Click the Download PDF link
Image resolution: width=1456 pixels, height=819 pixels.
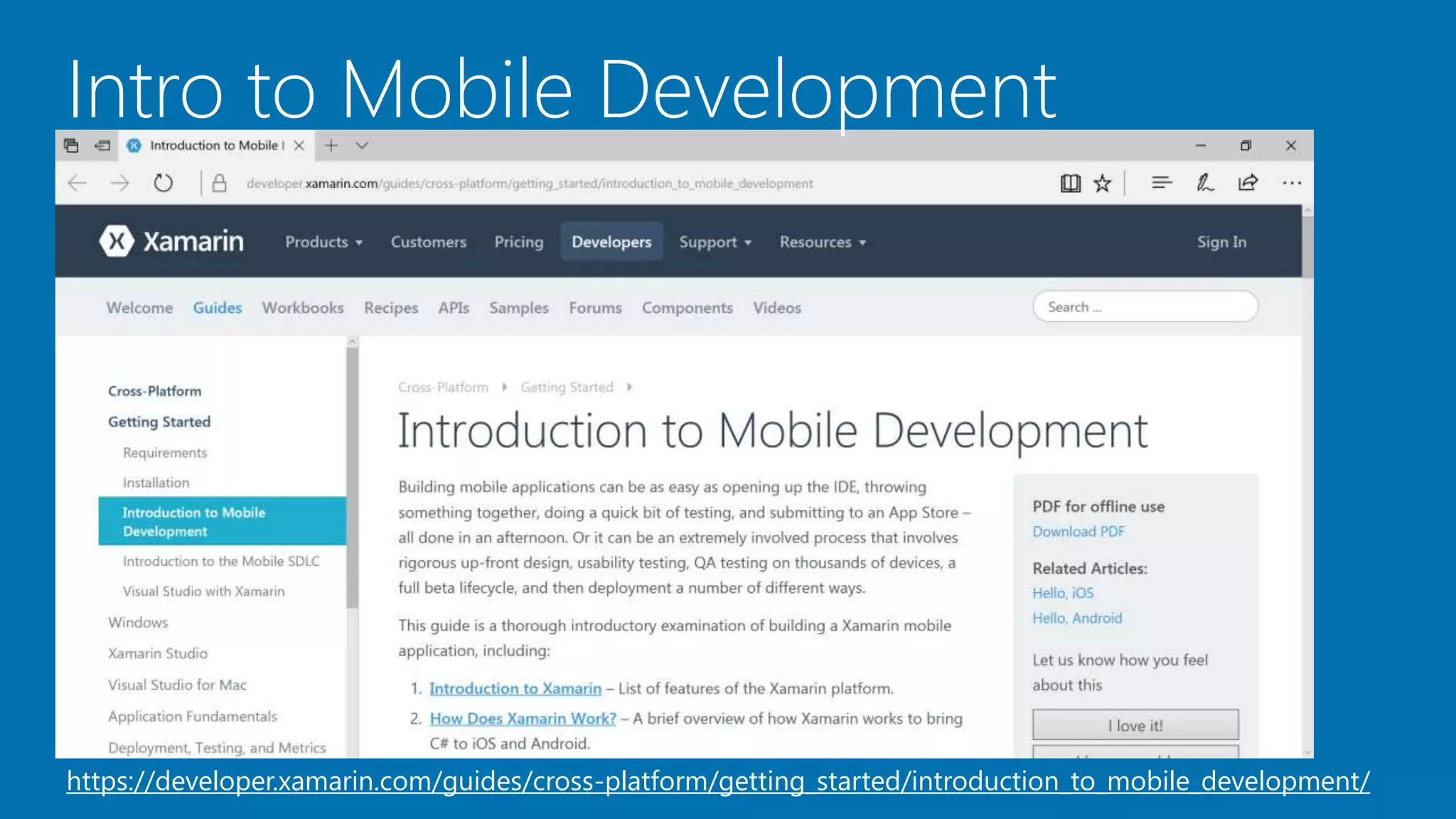pos(1078,532)
